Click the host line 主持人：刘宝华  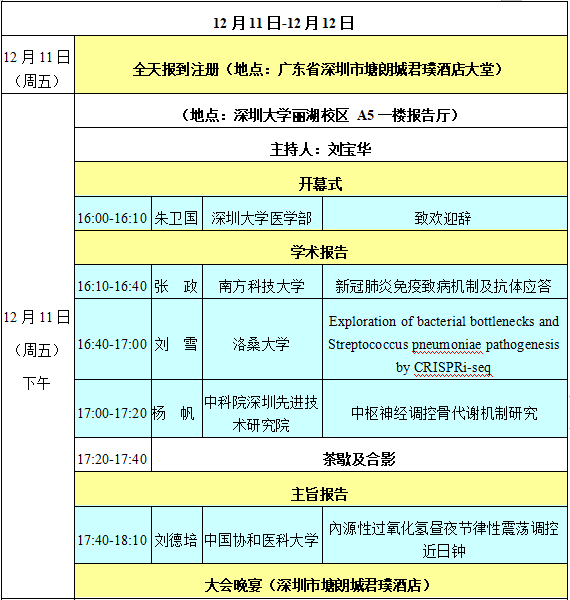click(x=321, y=145)
